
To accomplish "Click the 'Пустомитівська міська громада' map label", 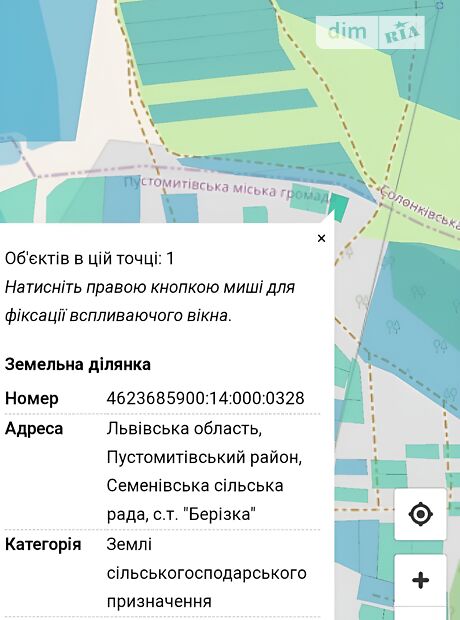I will click(x=226, y=188).
